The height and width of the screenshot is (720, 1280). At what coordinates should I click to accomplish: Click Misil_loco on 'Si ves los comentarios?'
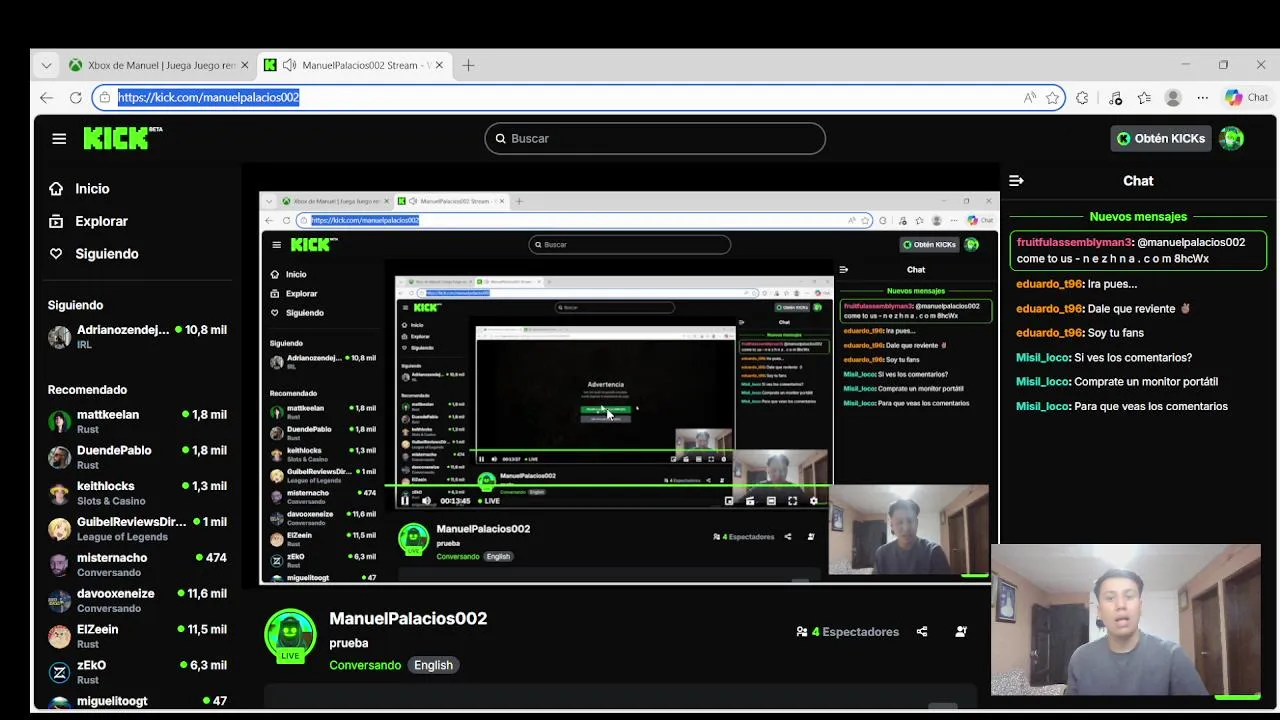click(x=1043, y=357)
